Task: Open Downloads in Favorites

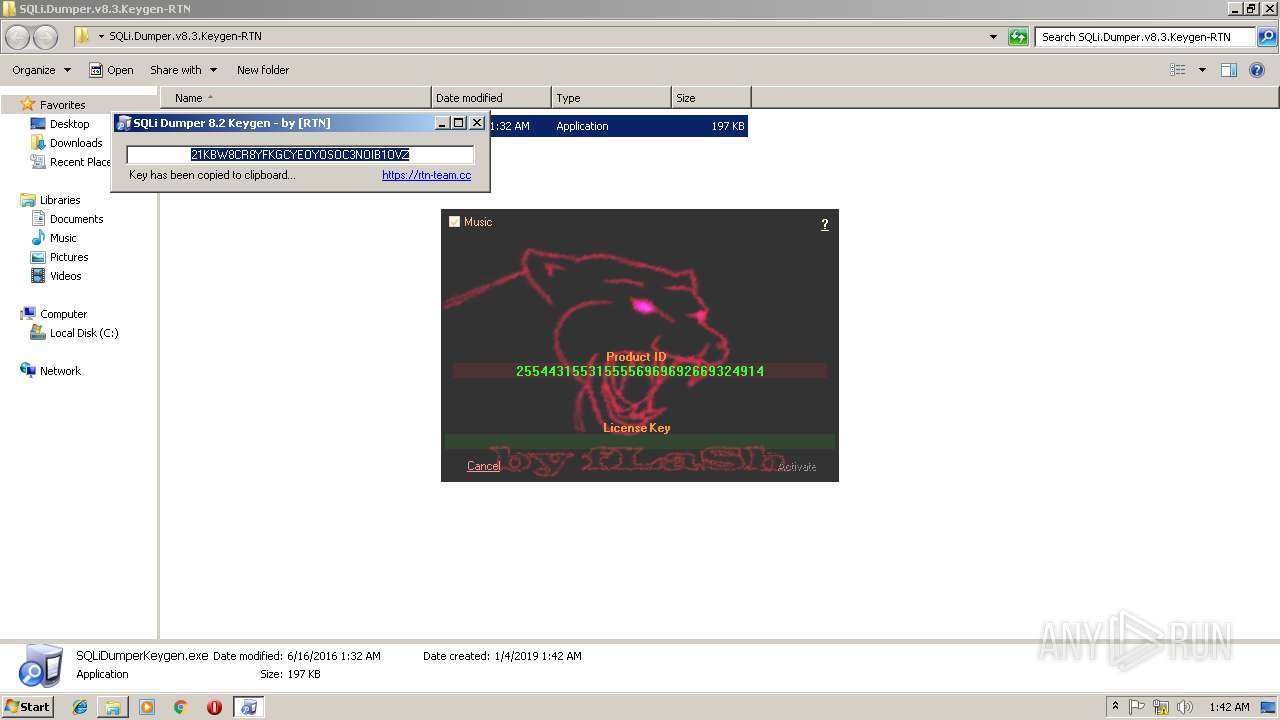Action: point(76,143)
